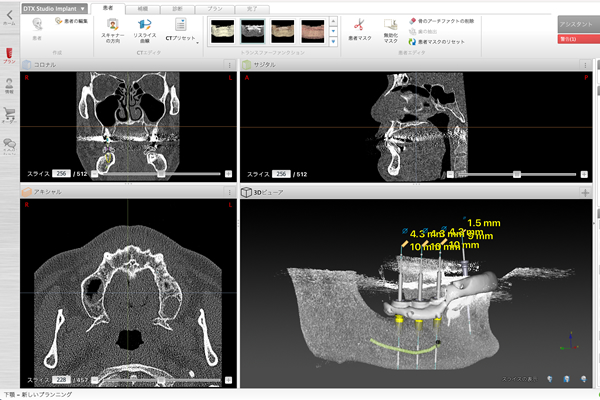This screenshot has width=600, height=400.
Task: Open coronal view options menu
Action: tap(230, 65)
